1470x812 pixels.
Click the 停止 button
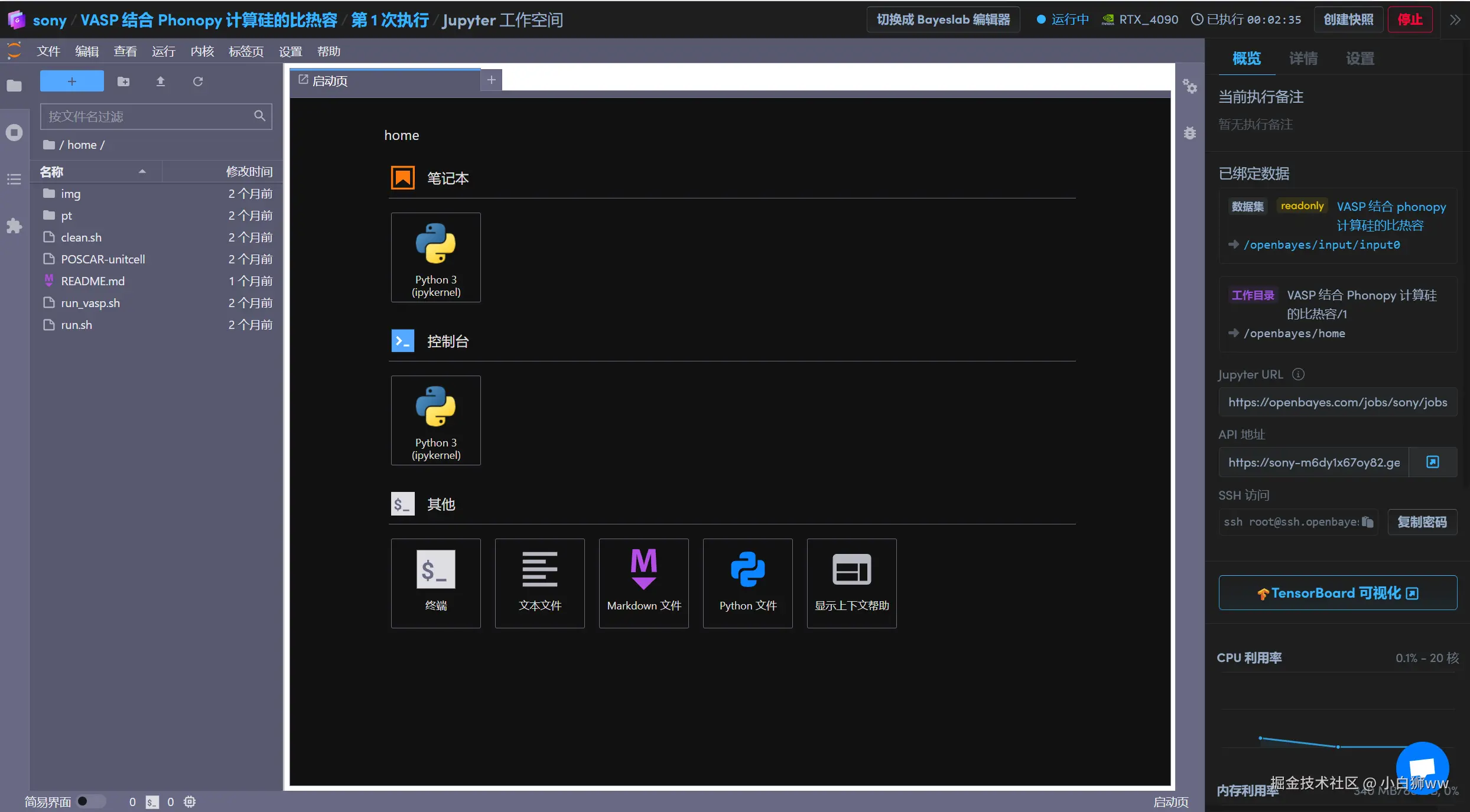coord(1409,20)
